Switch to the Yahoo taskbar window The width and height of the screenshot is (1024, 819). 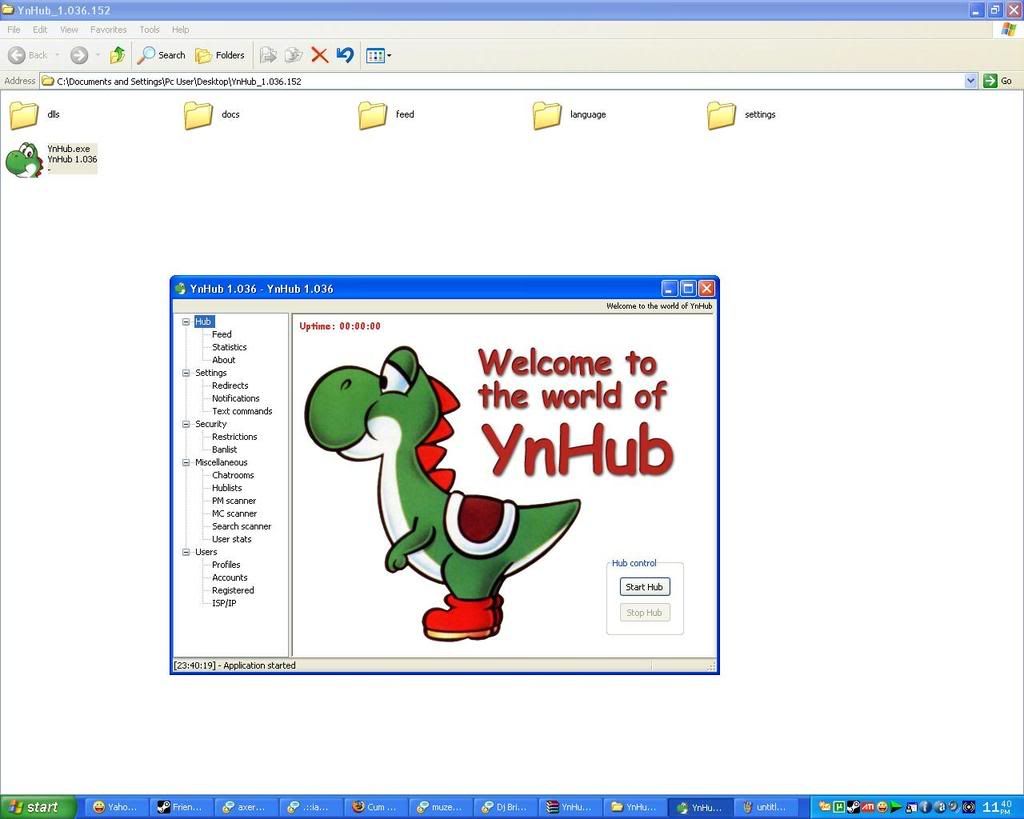pyautogui.click(x=116, y=807)
